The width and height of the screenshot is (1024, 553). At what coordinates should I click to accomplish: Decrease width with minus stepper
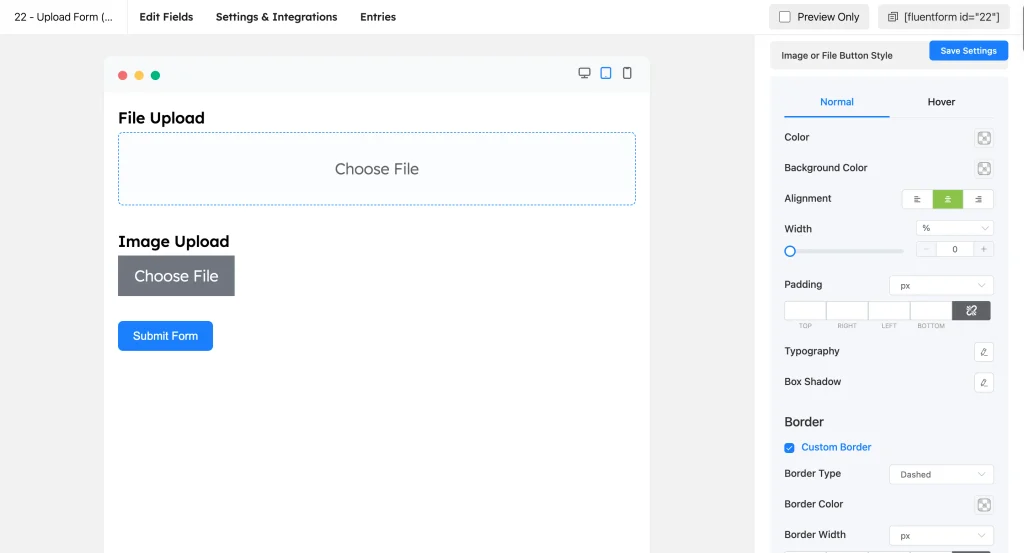point(926,249)
